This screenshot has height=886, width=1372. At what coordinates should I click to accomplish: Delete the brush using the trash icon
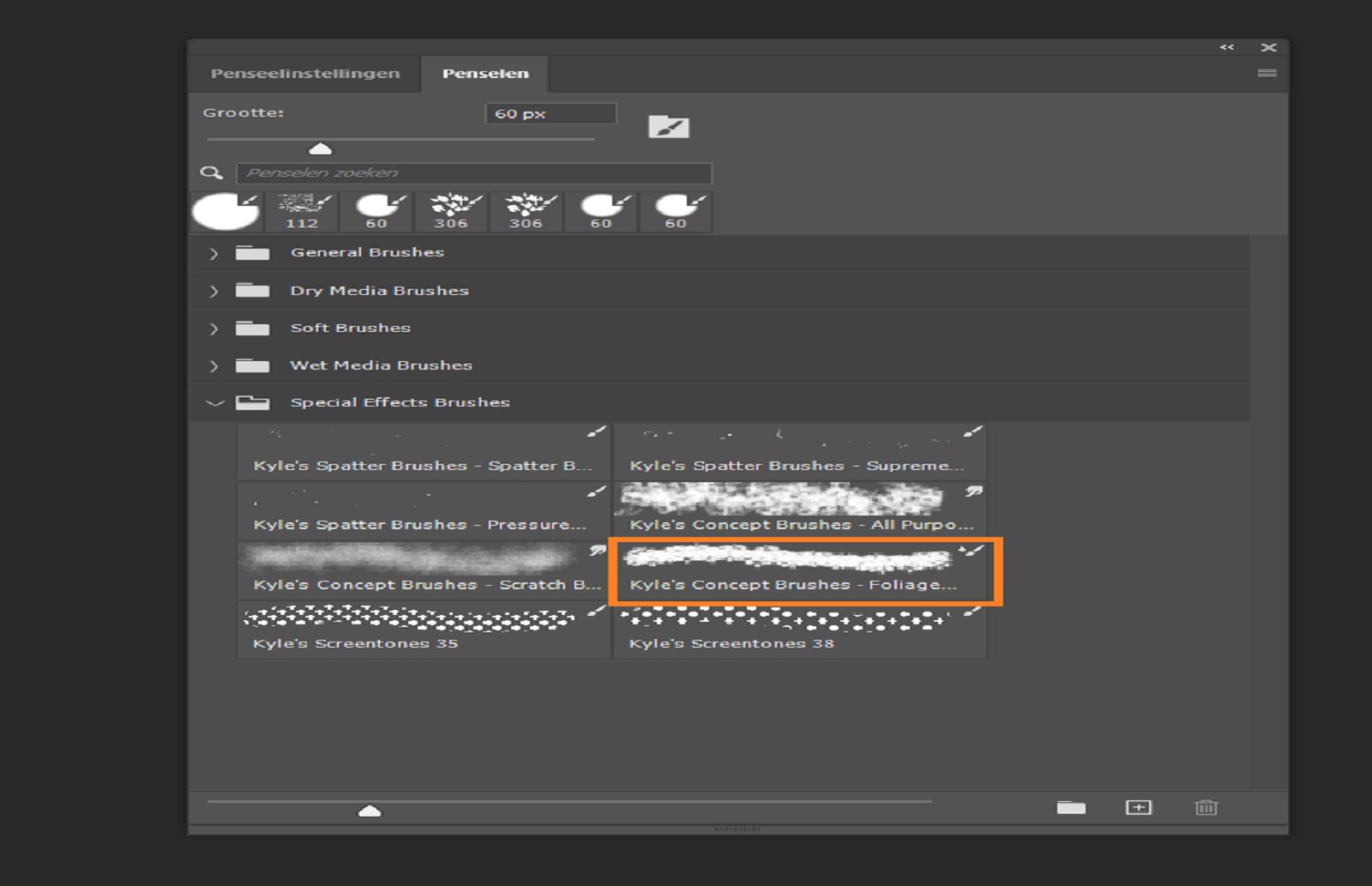pyautogui.click(x=1206, y=808)
